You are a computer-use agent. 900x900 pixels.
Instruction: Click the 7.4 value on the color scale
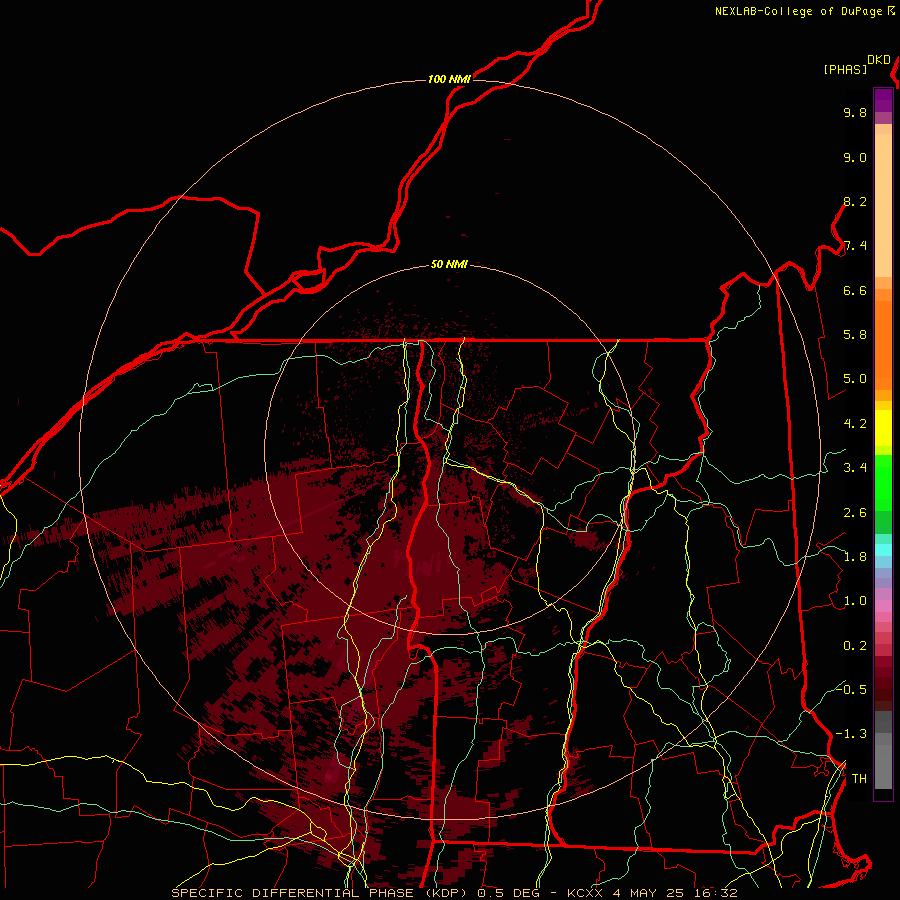pyautogui.click(x=855, y=246)
